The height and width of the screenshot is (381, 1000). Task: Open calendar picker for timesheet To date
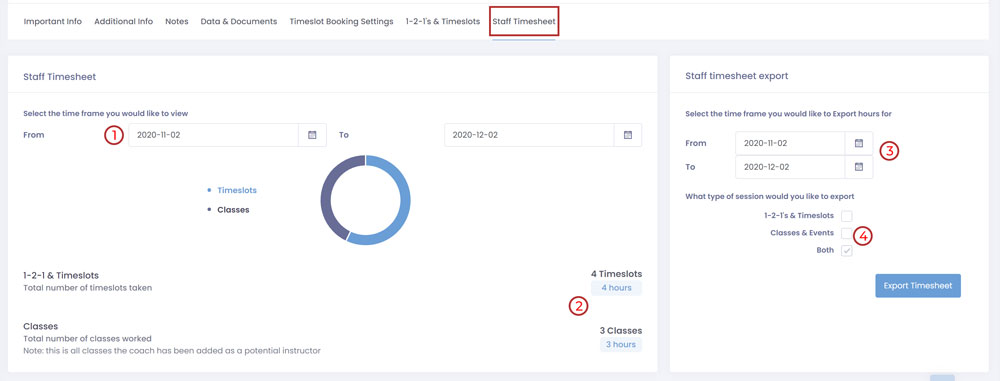(x=628, y=135)
